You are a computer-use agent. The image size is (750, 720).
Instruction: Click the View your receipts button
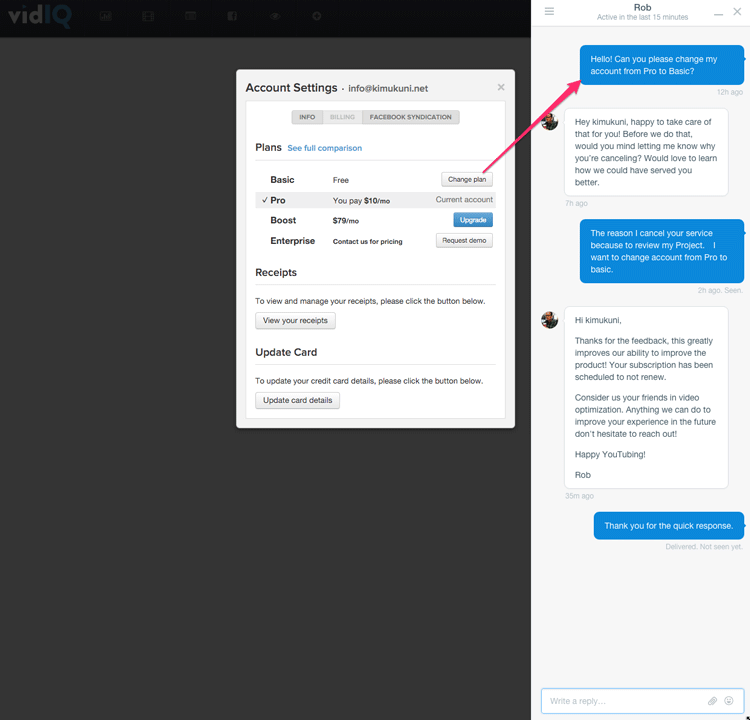click(x=295, y=321)
